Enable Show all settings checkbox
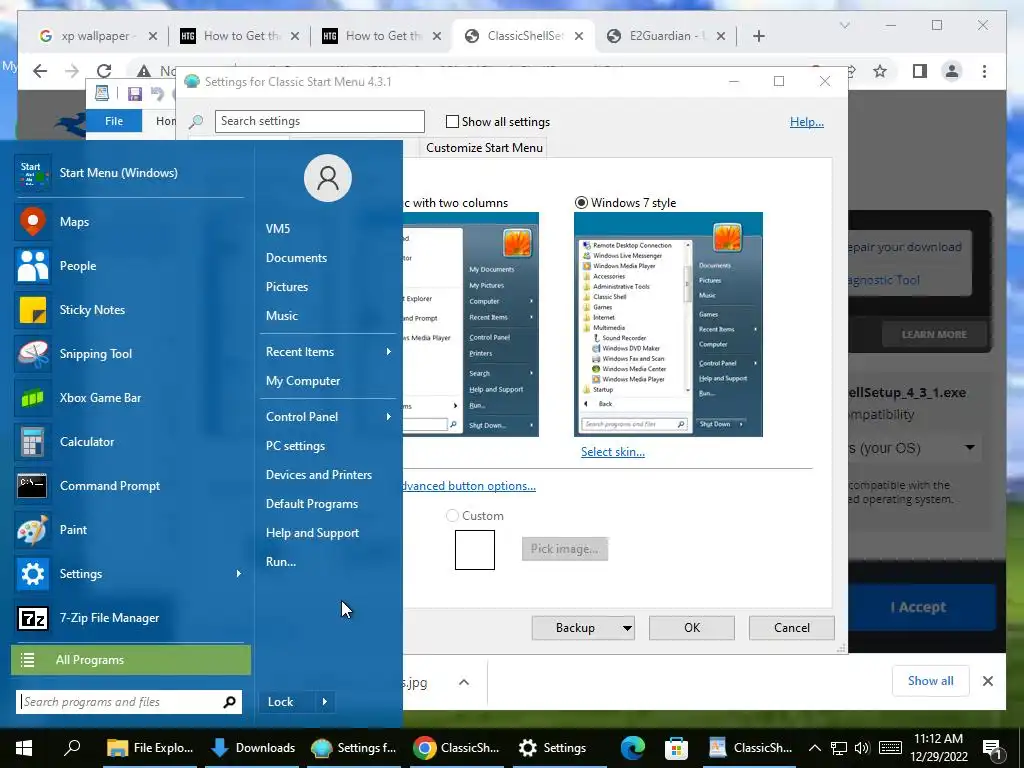 (452, 121)
